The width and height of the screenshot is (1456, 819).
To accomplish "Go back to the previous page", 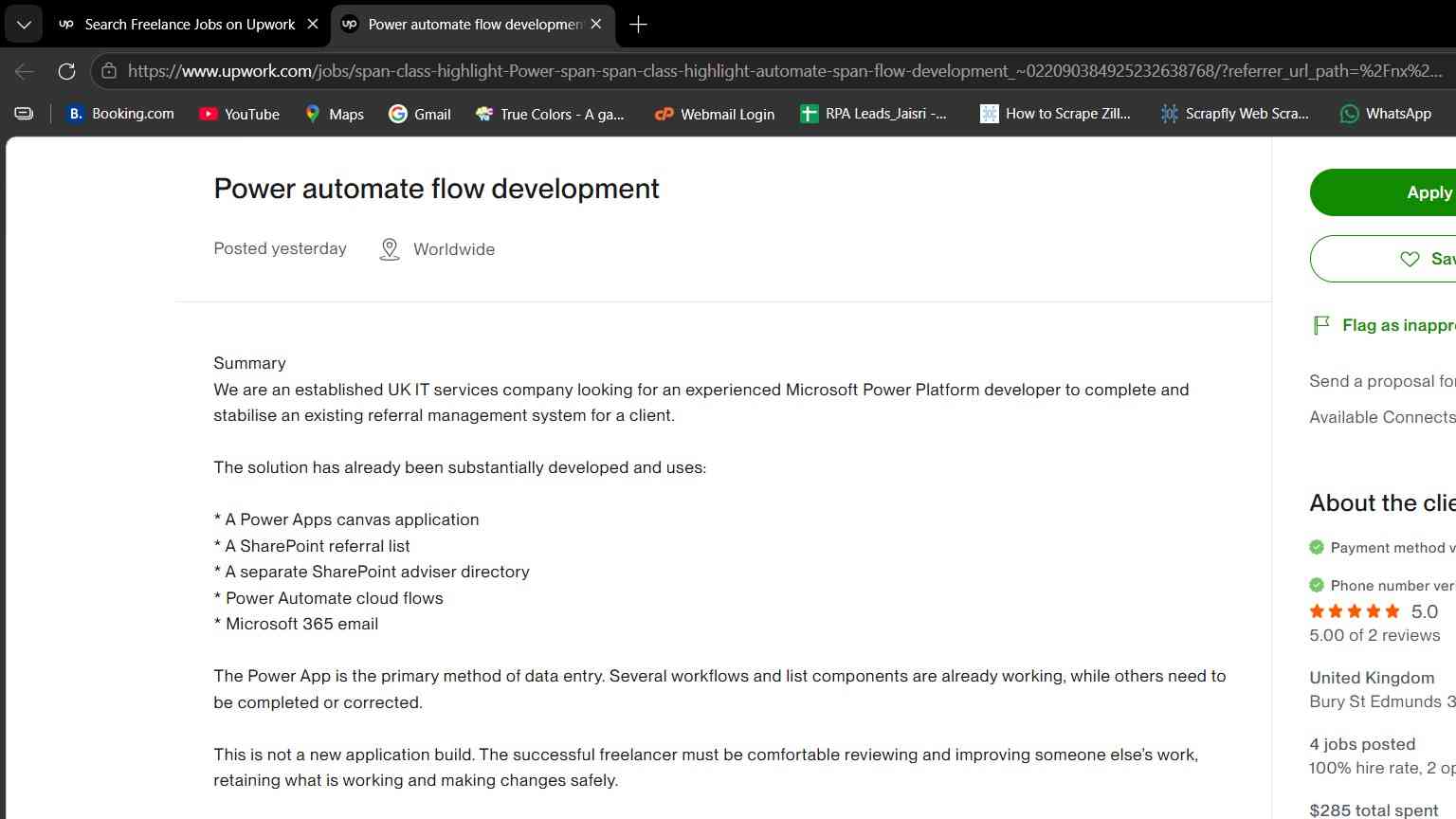I will pos(25,71).
